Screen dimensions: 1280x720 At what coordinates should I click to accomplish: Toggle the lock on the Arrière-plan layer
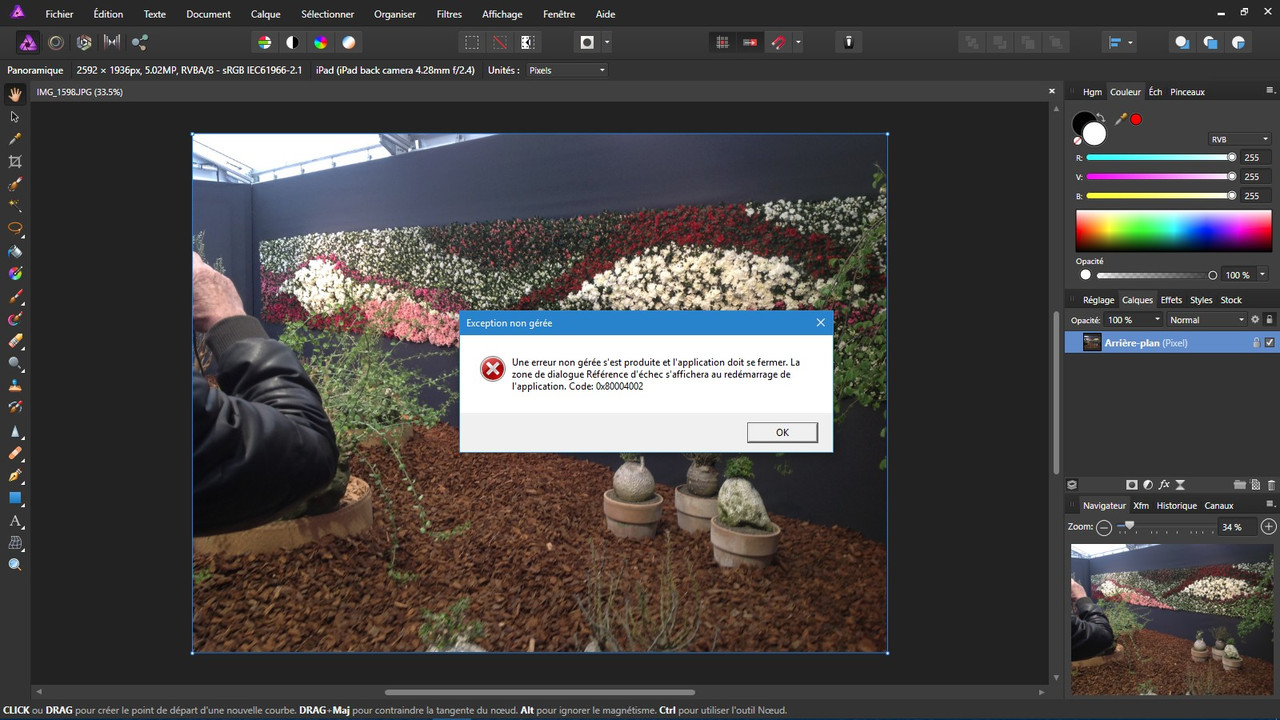pos(1256,343)
